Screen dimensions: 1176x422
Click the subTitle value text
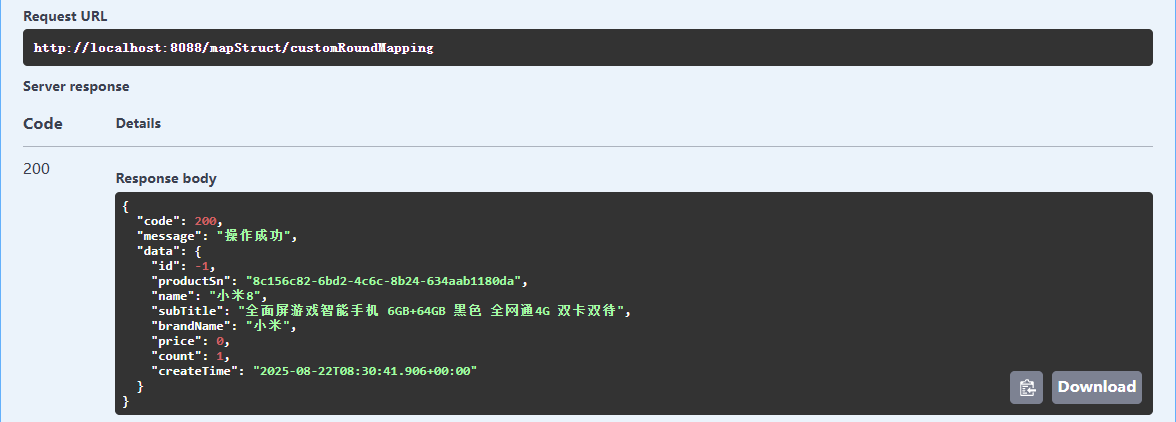[438, 311]
